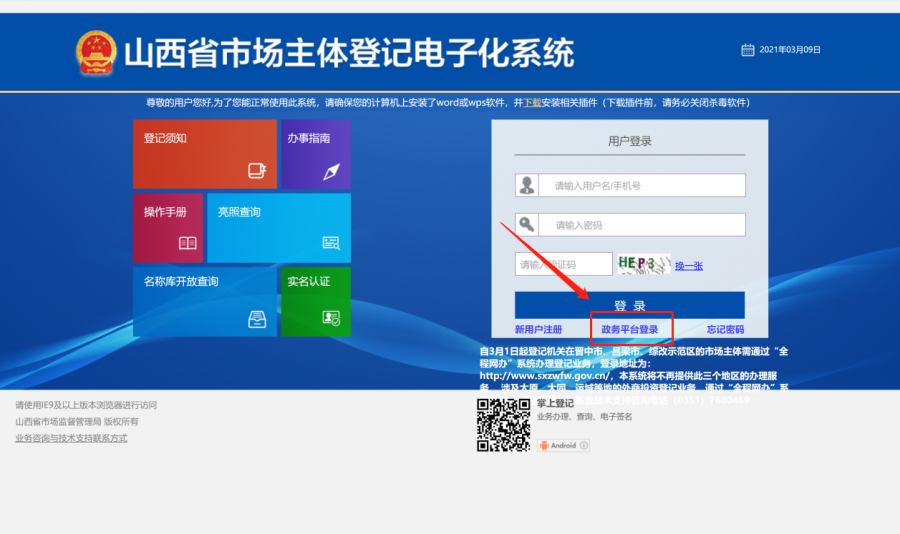Click the 下载 plugin link in the notice
This screenshot has width=900, height=534.
[532, 103]
